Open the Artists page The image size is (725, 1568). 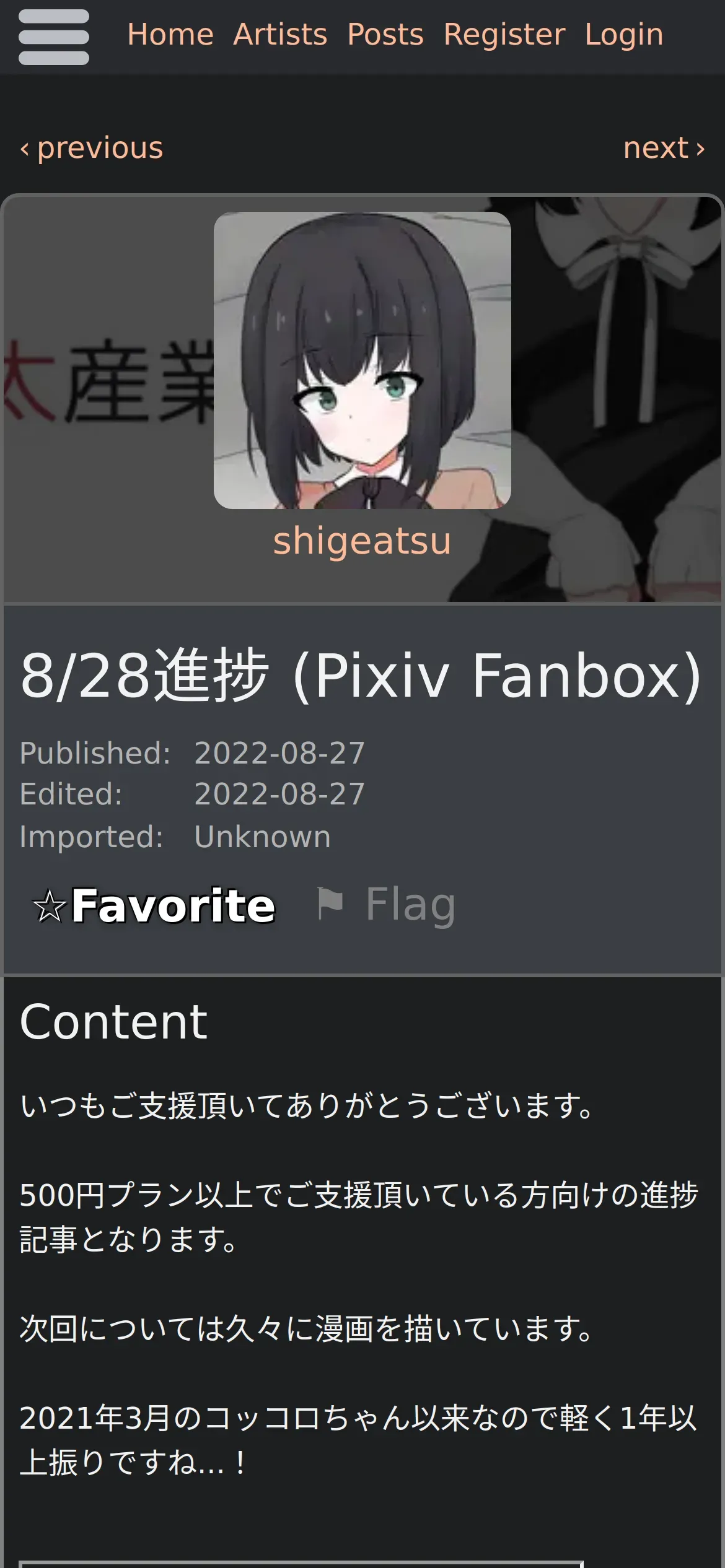click(280, 34)
